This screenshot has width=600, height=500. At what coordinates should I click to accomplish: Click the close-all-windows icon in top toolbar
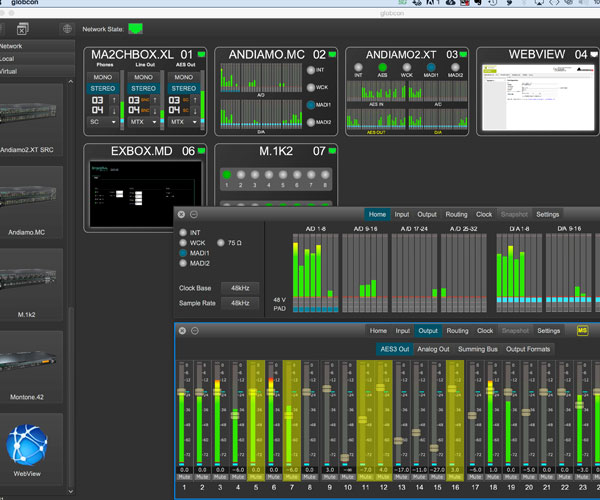tap(23, 29)
